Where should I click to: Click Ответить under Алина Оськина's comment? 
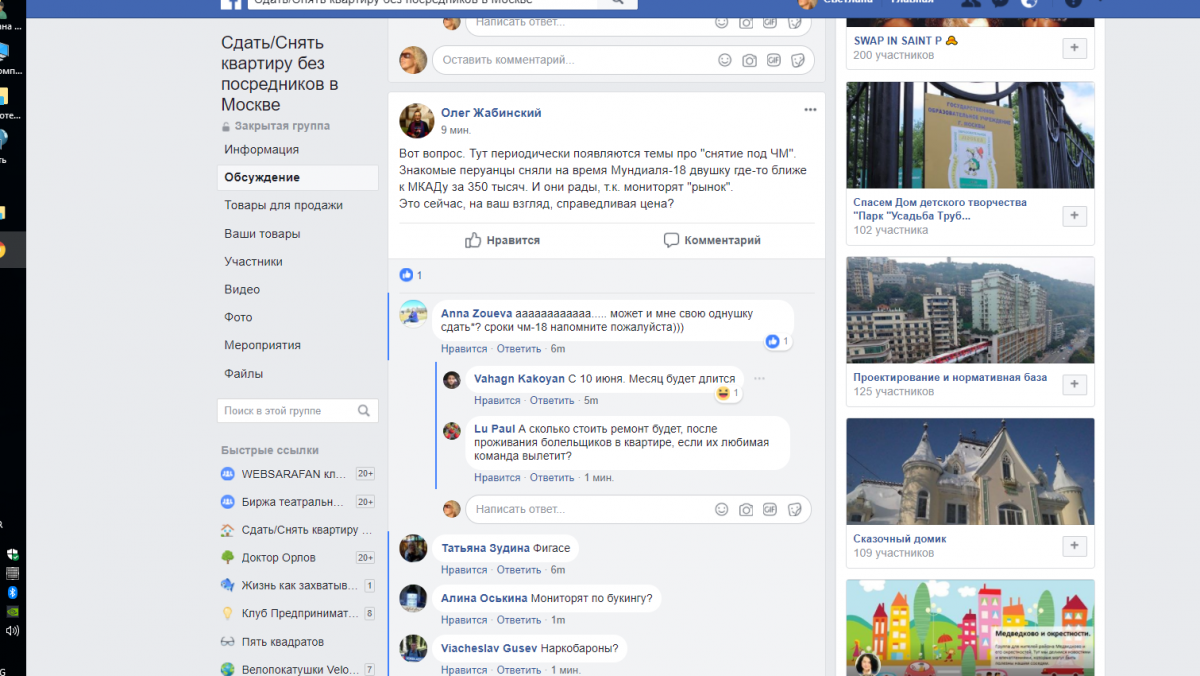(x=519, y=620)
